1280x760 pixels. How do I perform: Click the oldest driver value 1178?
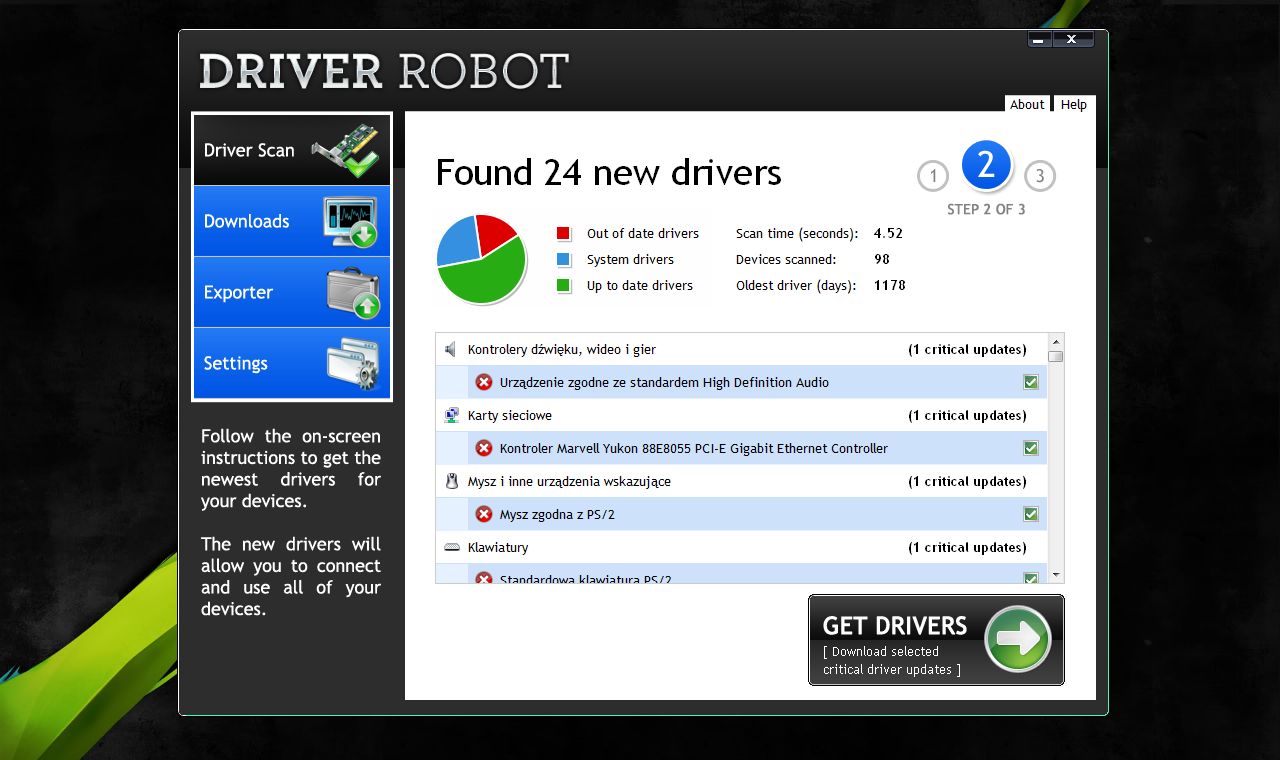pos(889,285)
